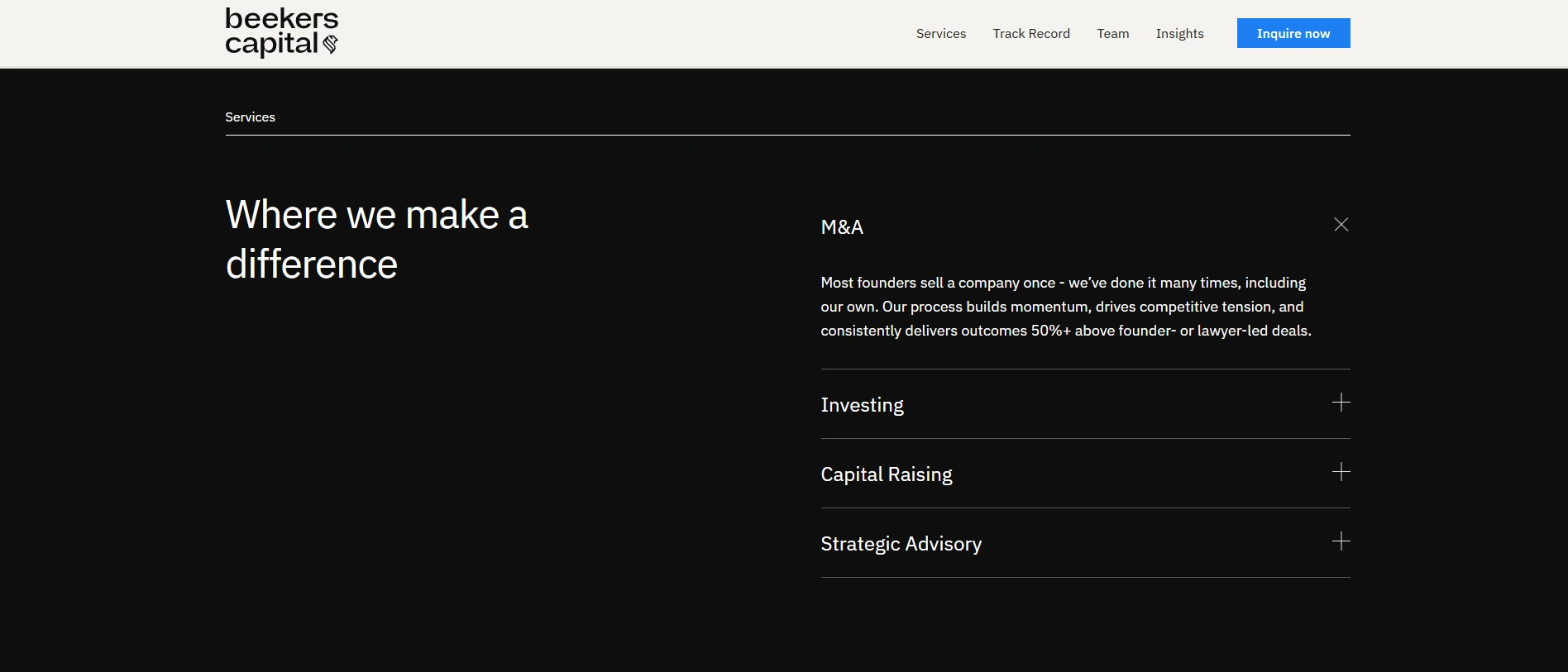
Task: Open Services in the navigation bar
Action: 940,34
